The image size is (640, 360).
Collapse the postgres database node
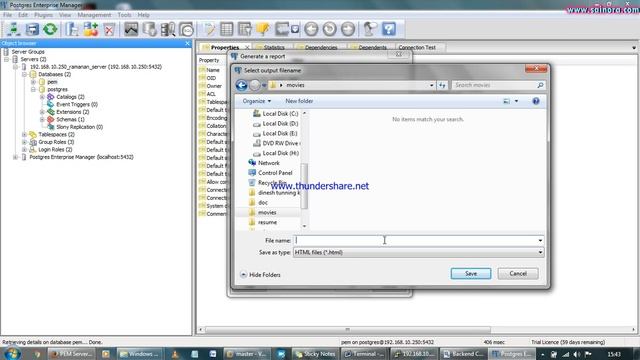coord(33,89)
